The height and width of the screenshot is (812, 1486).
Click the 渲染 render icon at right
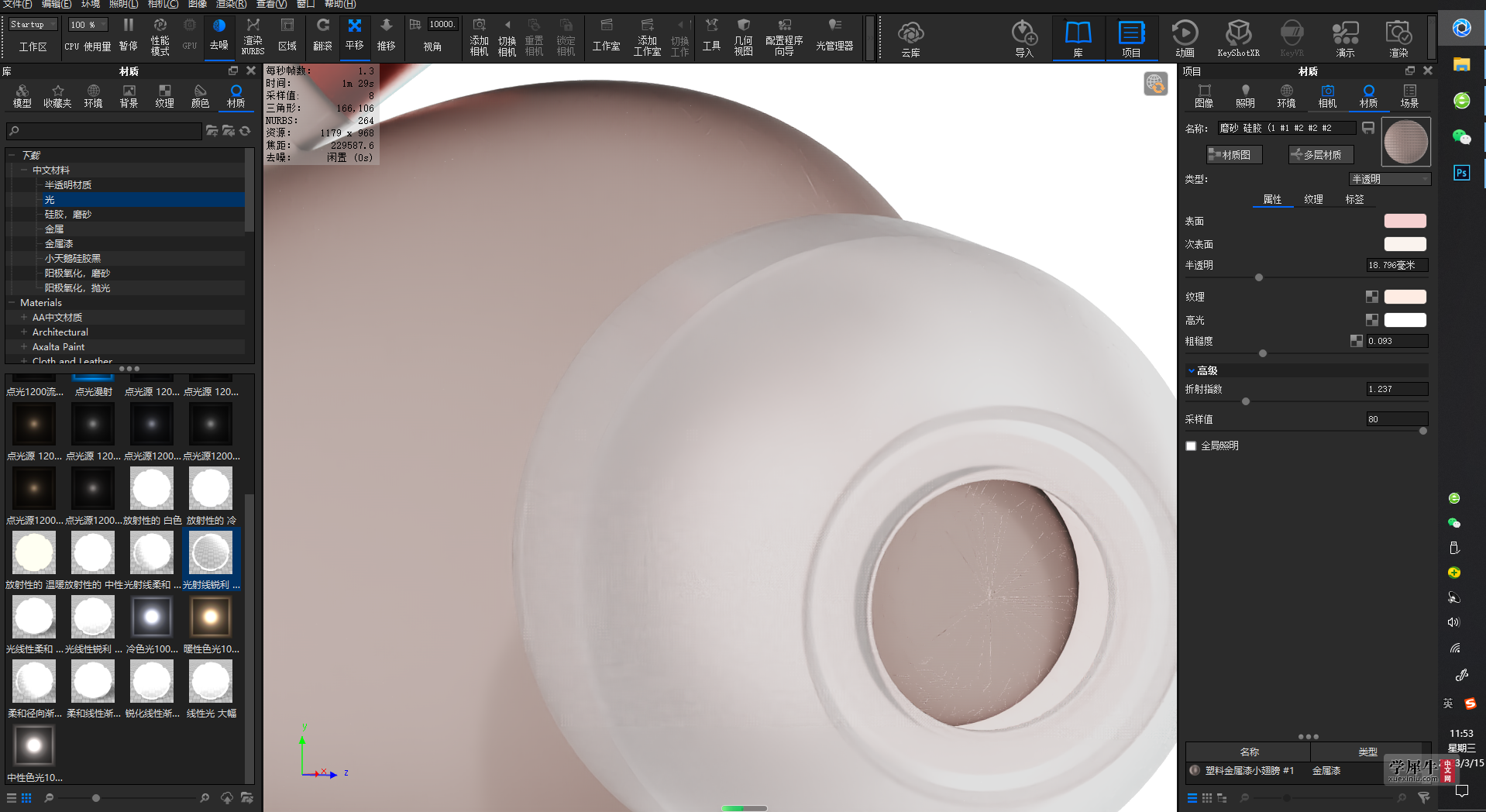click(x=1398, y=39)
